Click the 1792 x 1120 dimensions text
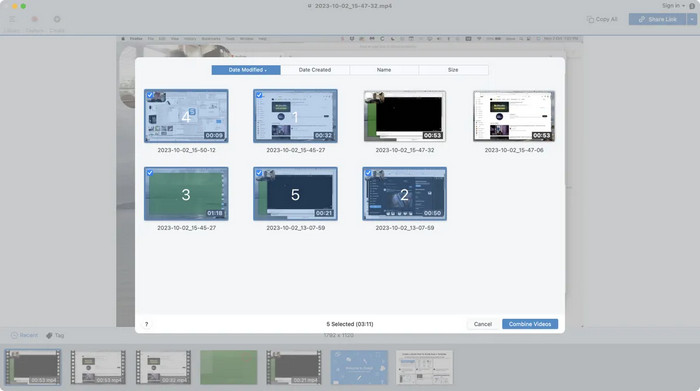700x391 pixels. pyautogui.click(x=338, y=335)
